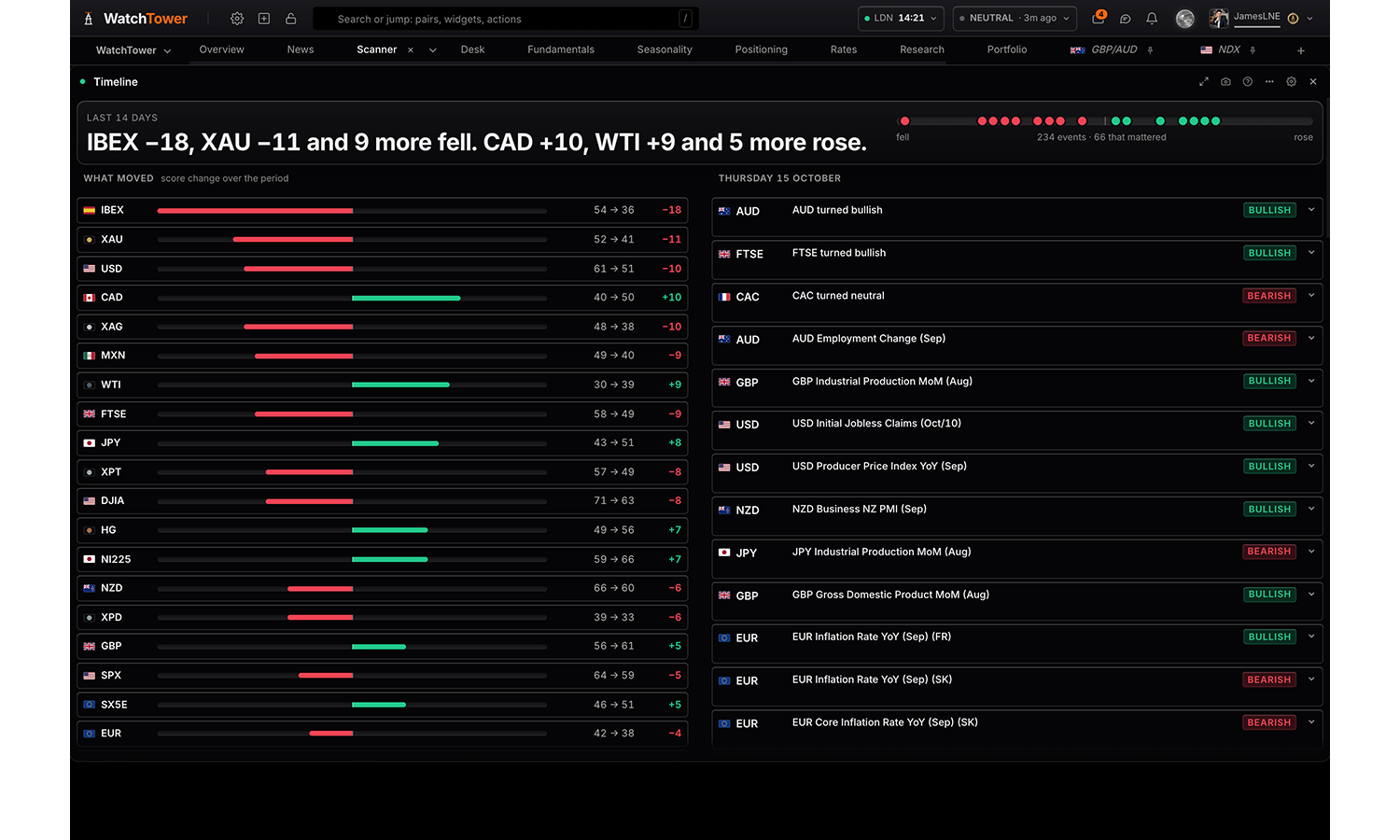
Task: Open the notifications inbox with badge
Action: [x=1099, y=18]
